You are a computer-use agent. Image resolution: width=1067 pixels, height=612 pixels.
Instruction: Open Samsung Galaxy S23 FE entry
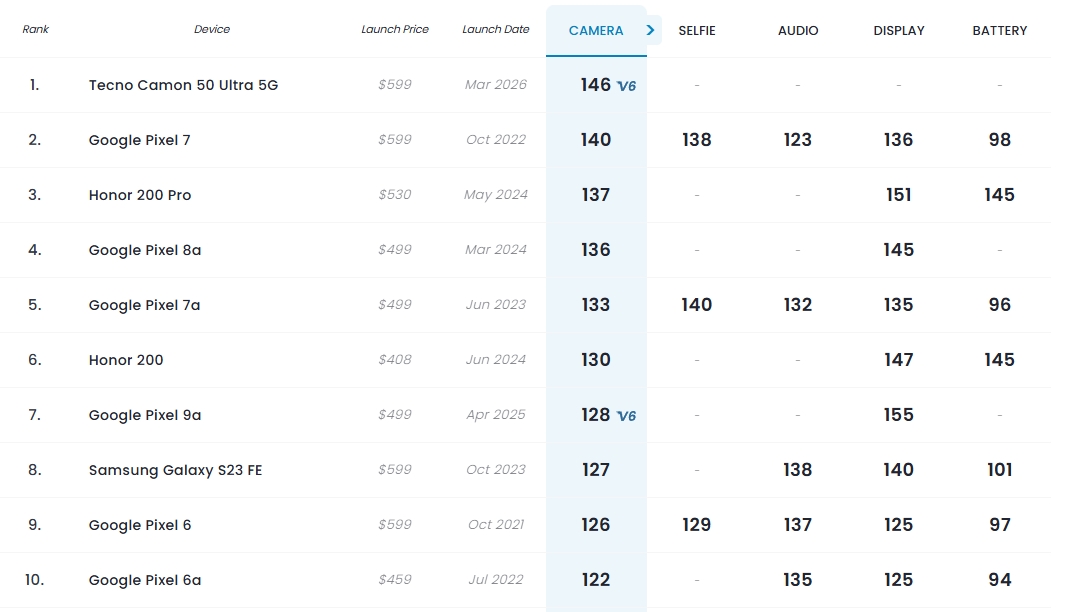(175, 470)
